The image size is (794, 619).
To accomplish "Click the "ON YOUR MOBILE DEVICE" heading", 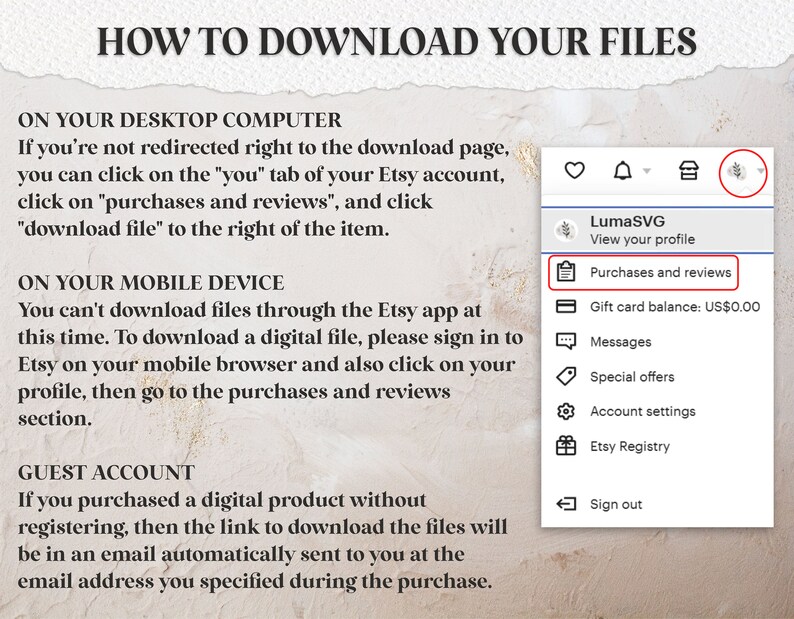I will pos(151,283).
